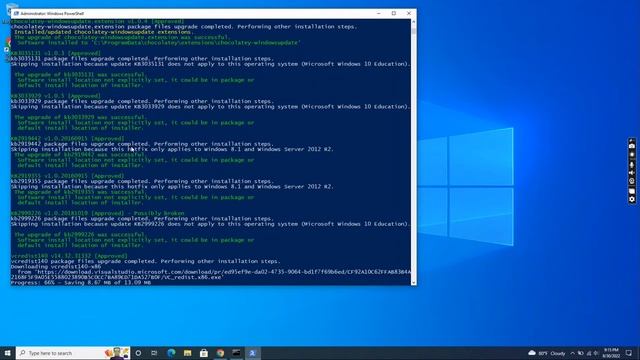Click 'kb2919442 package files upgrade completed' line
This screenshot has height=360, width=640.
pyautogui.click(x=142, y=144)
